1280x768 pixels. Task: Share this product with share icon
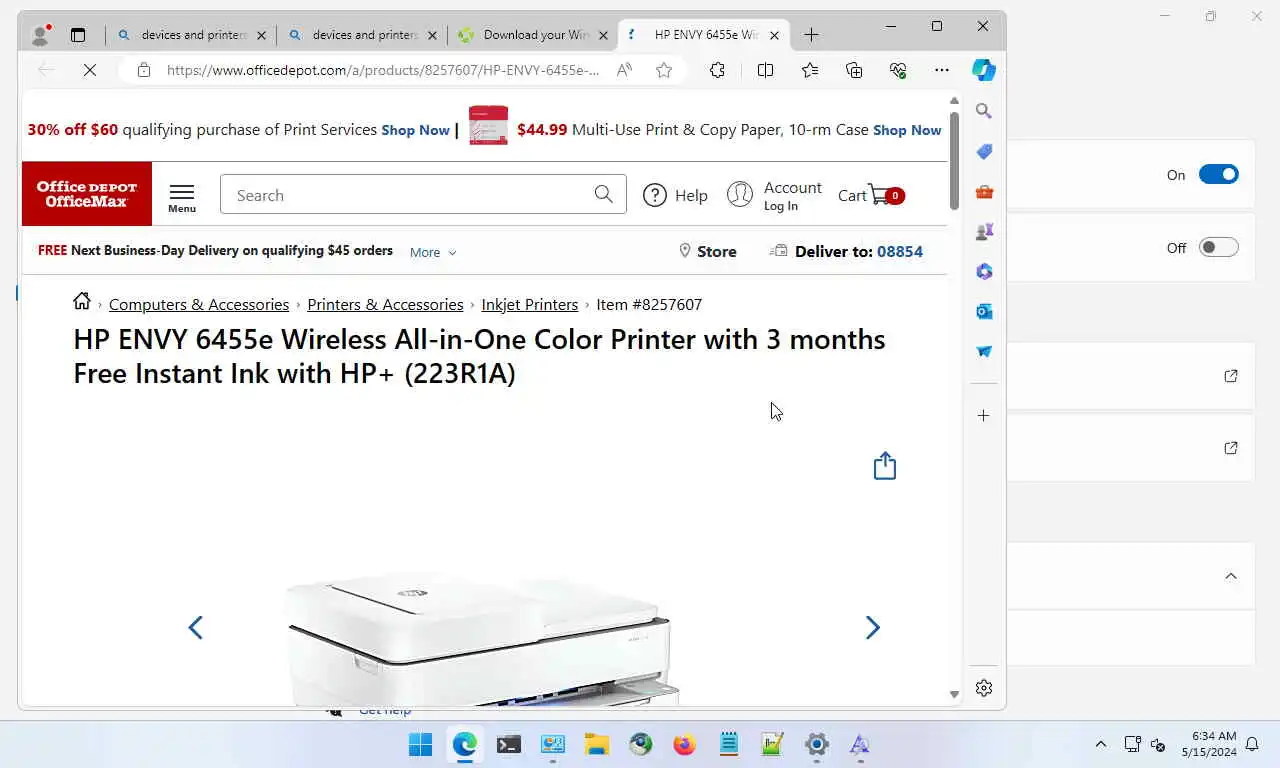click(x=885, y=466)
